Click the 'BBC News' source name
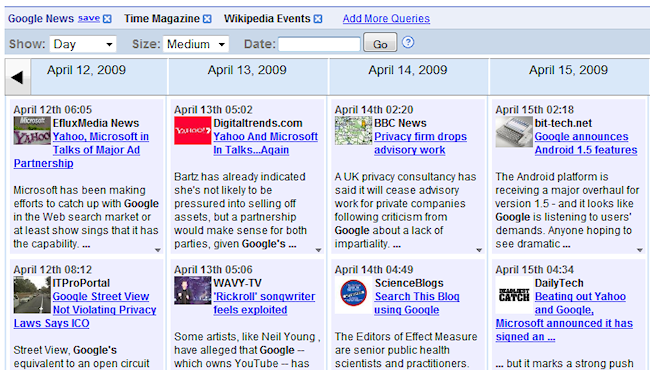 [400, 123]
